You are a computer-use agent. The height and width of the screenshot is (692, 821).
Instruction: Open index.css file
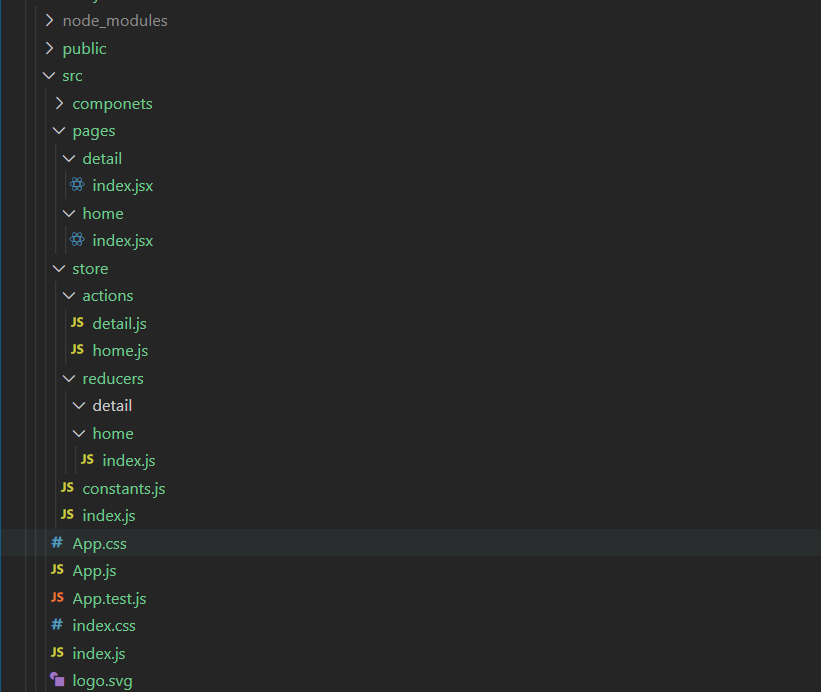pos(104,626)
